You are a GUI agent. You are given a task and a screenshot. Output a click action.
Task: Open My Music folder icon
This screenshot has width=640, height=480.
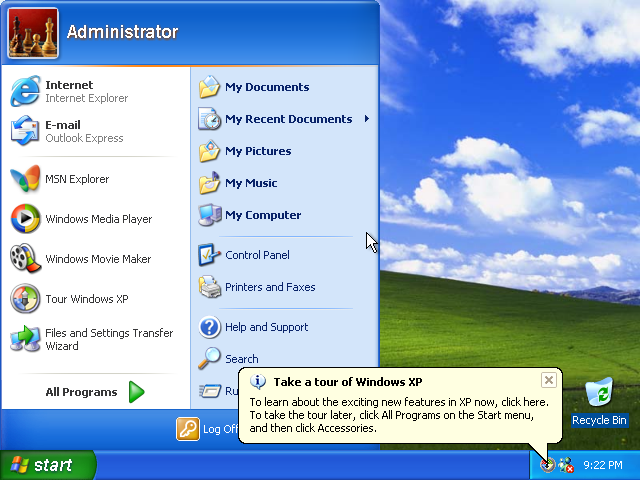pyautogui.click(x=209, y=183)
